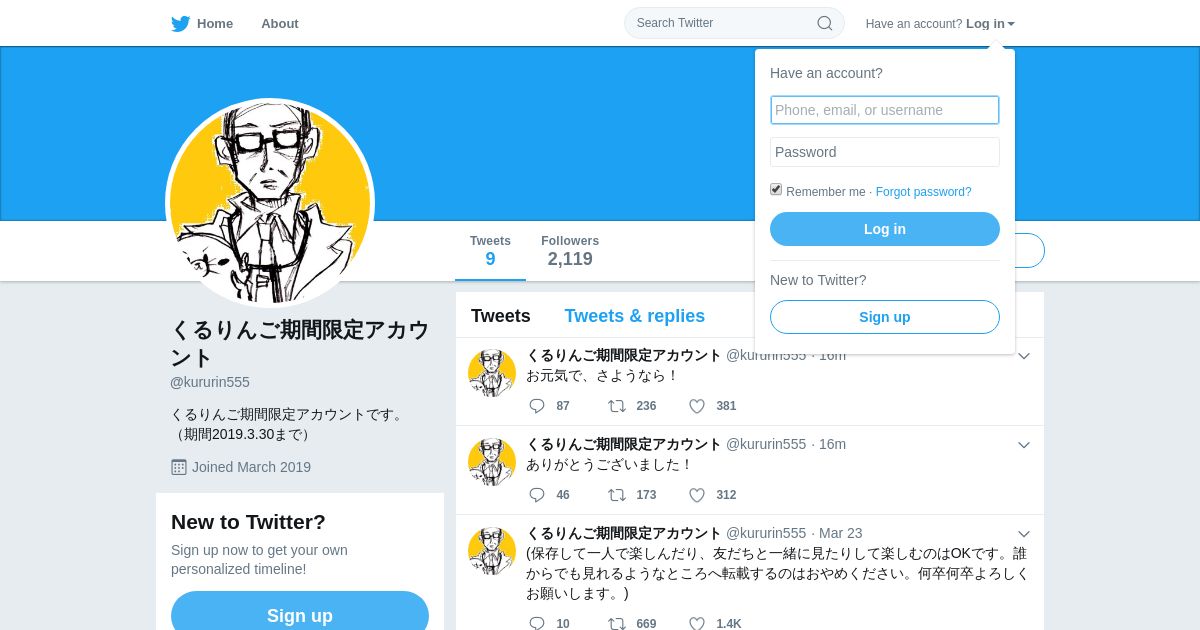Retweet the tweet with 173 retweets
Screen dimensions: 1200x630
click(x=617, y=495)
